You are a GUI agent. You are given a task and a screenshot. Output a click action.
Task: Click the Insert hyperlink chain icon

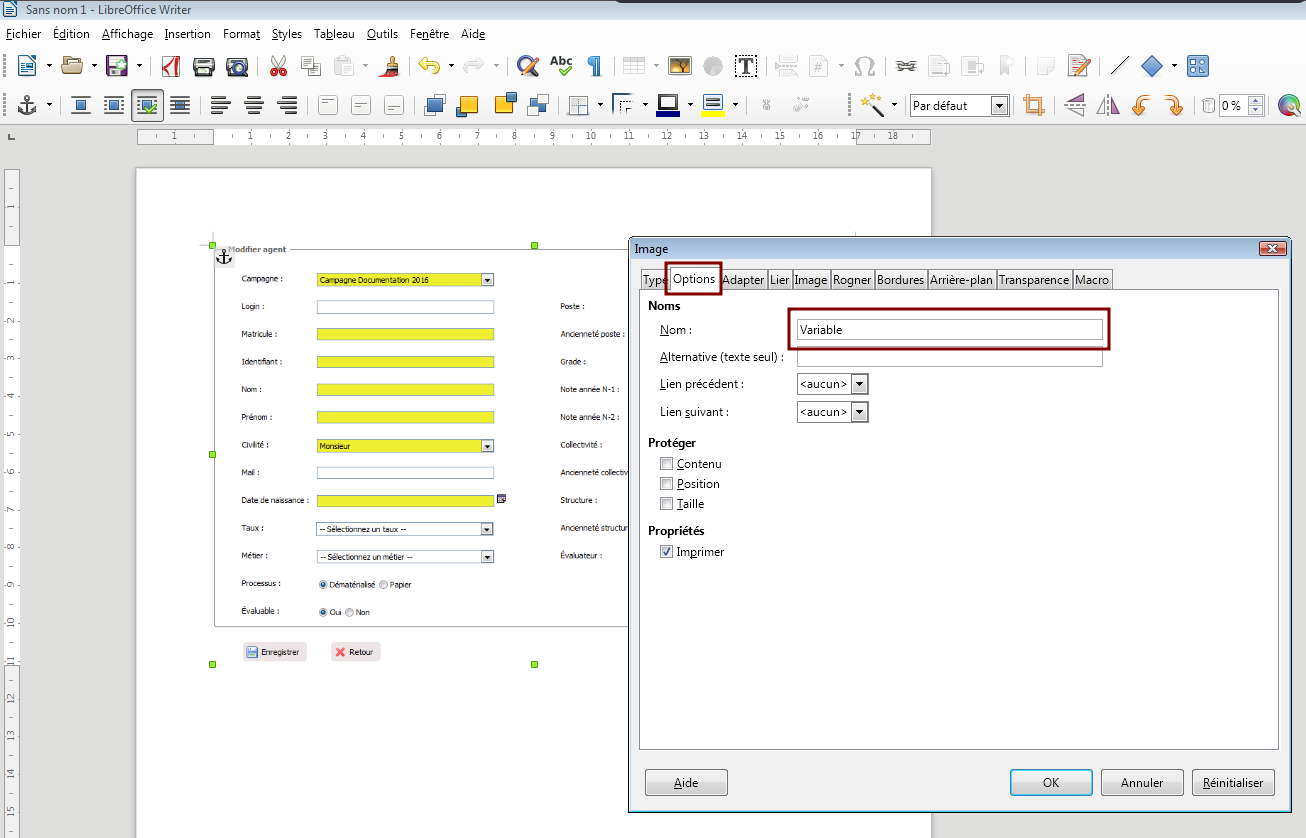pos(906,66)
